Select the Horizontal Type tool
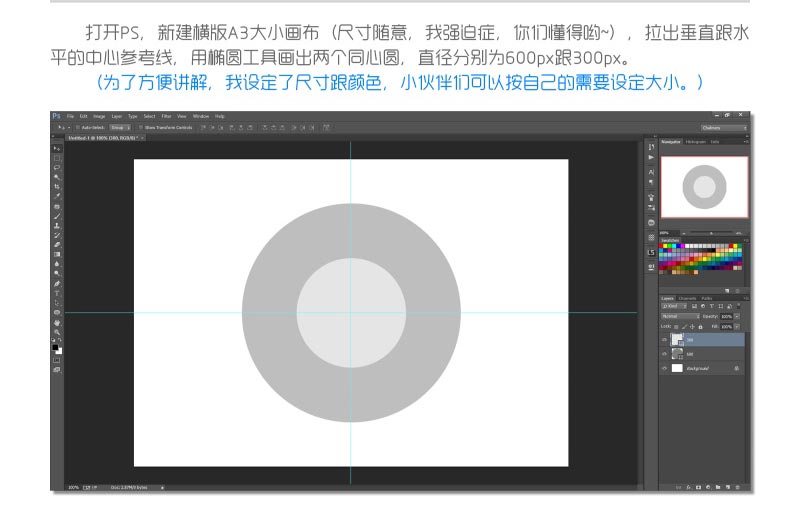The width and height of the screenshot is (800, 505). click(57, 293)
